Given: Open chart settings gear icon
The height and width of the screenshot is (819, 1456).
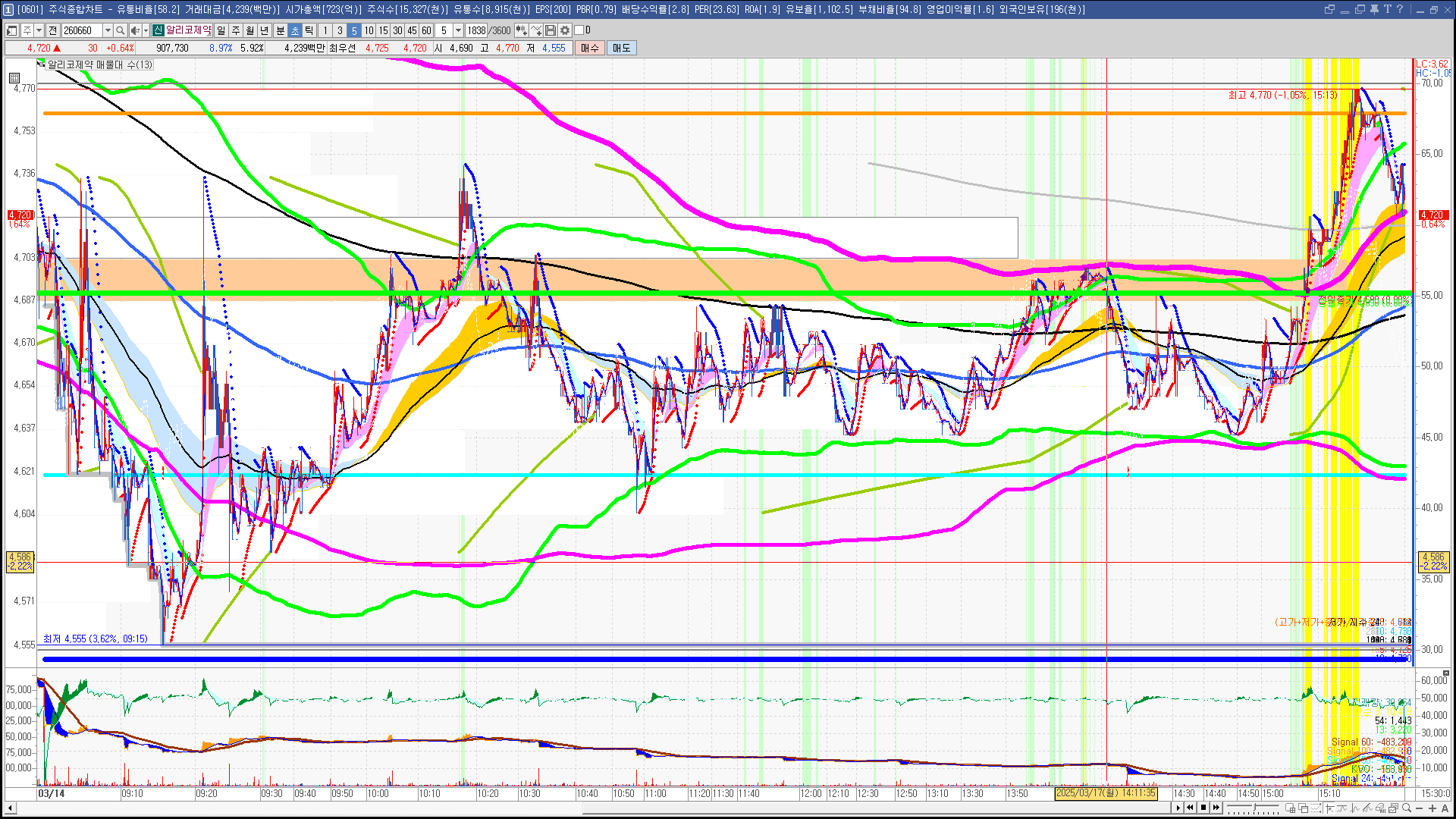Looking at the screenshot, I should click(565, 30).
